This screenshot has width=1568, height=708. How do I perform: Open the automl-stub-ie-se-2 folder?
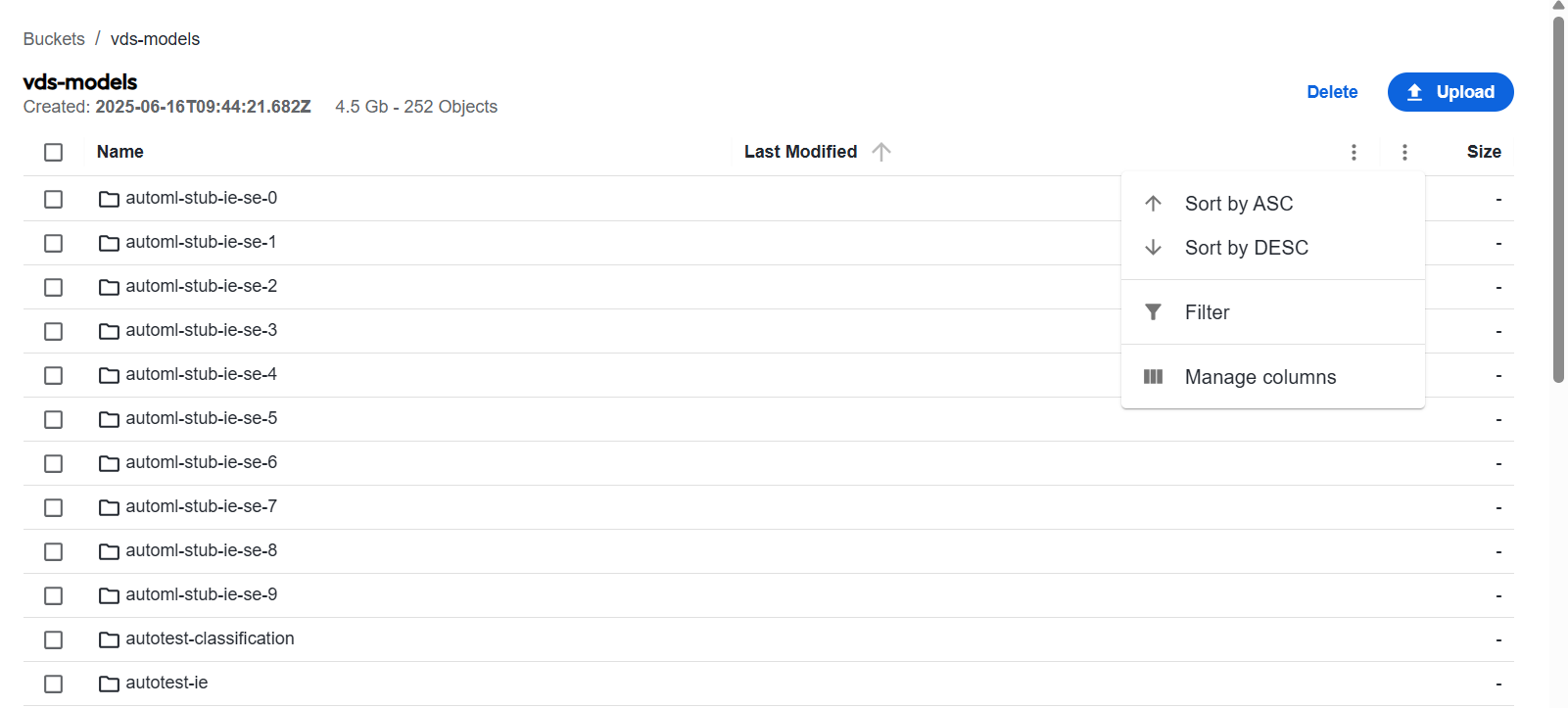tap(201, 286)
